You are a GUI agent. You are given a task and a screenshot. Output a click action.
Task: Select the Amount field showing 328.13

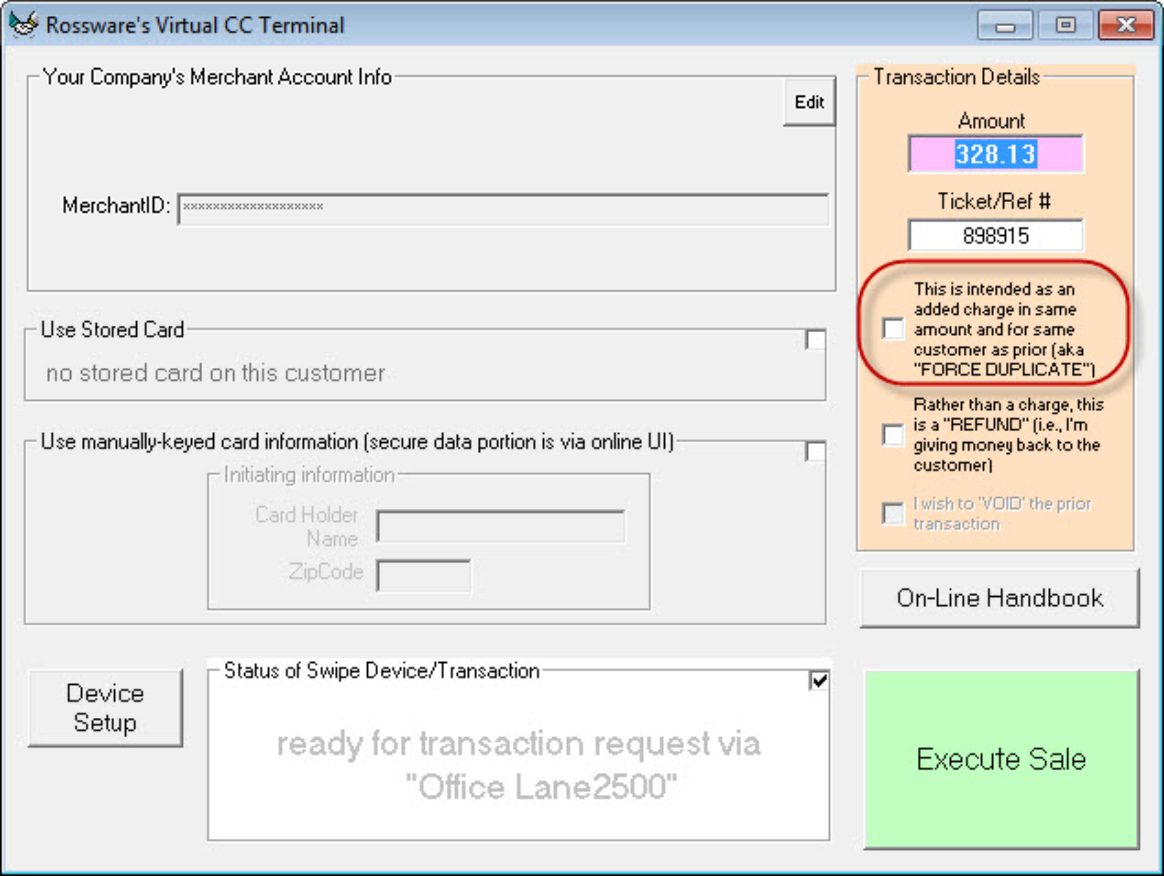coord(995,154)
